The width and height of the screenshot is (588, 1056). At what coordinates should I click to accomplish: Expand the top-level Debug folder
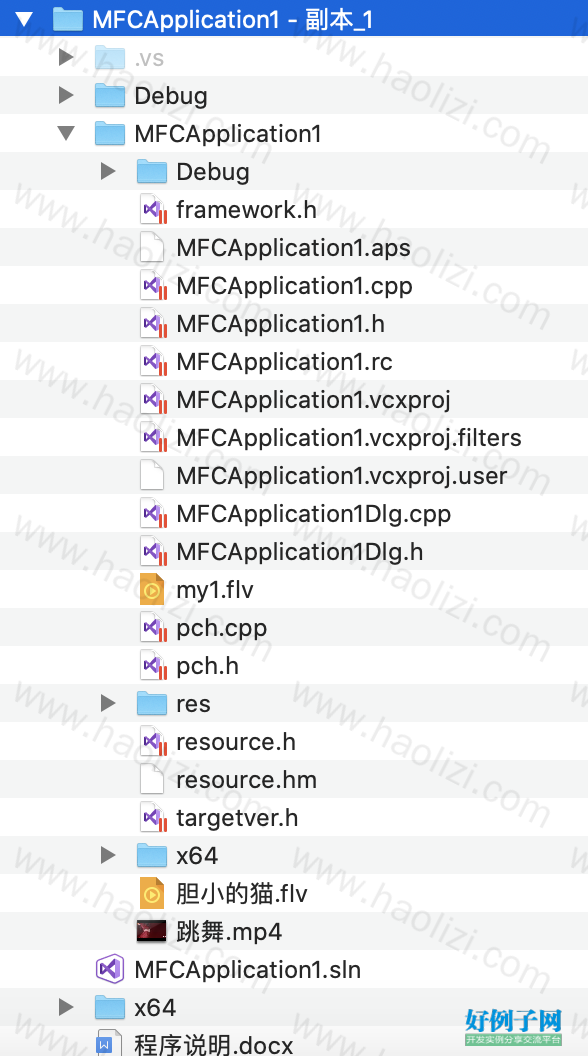(66, 95)
